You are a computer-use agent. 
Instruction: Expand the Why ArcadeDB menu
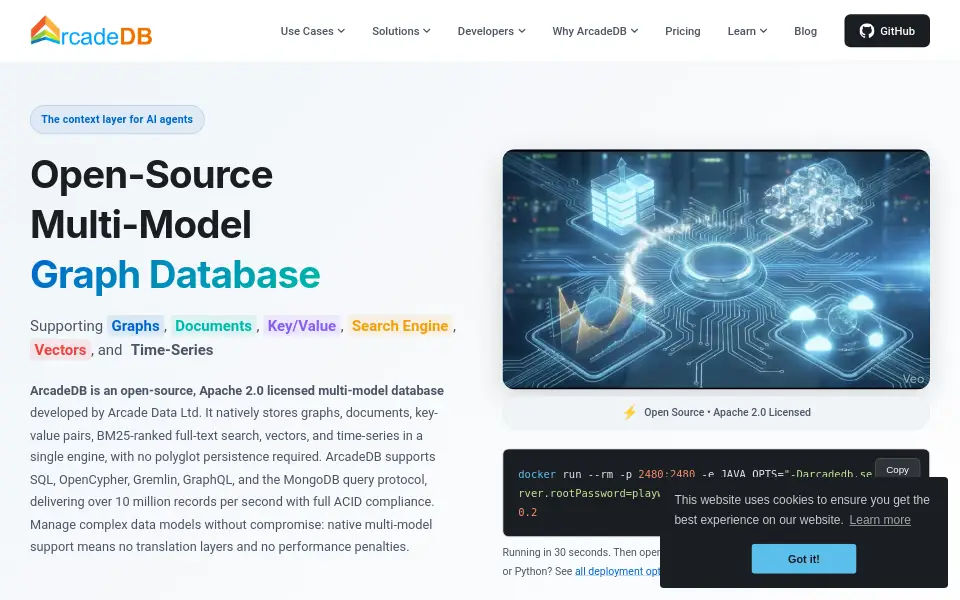[595, 31]
